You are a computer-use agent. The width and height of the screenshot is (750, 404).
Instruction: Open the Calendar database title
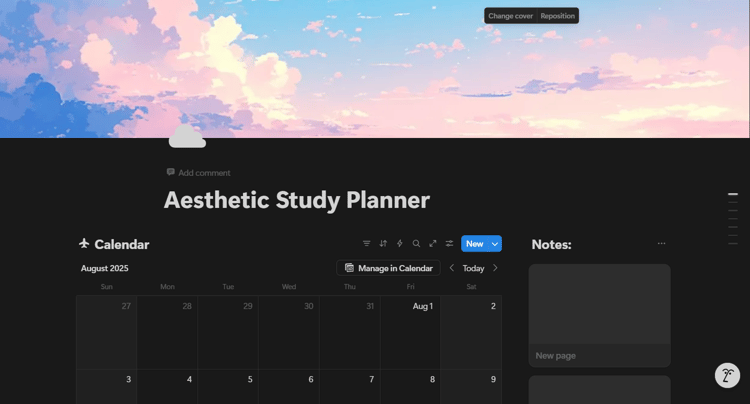tap(121, 244)
